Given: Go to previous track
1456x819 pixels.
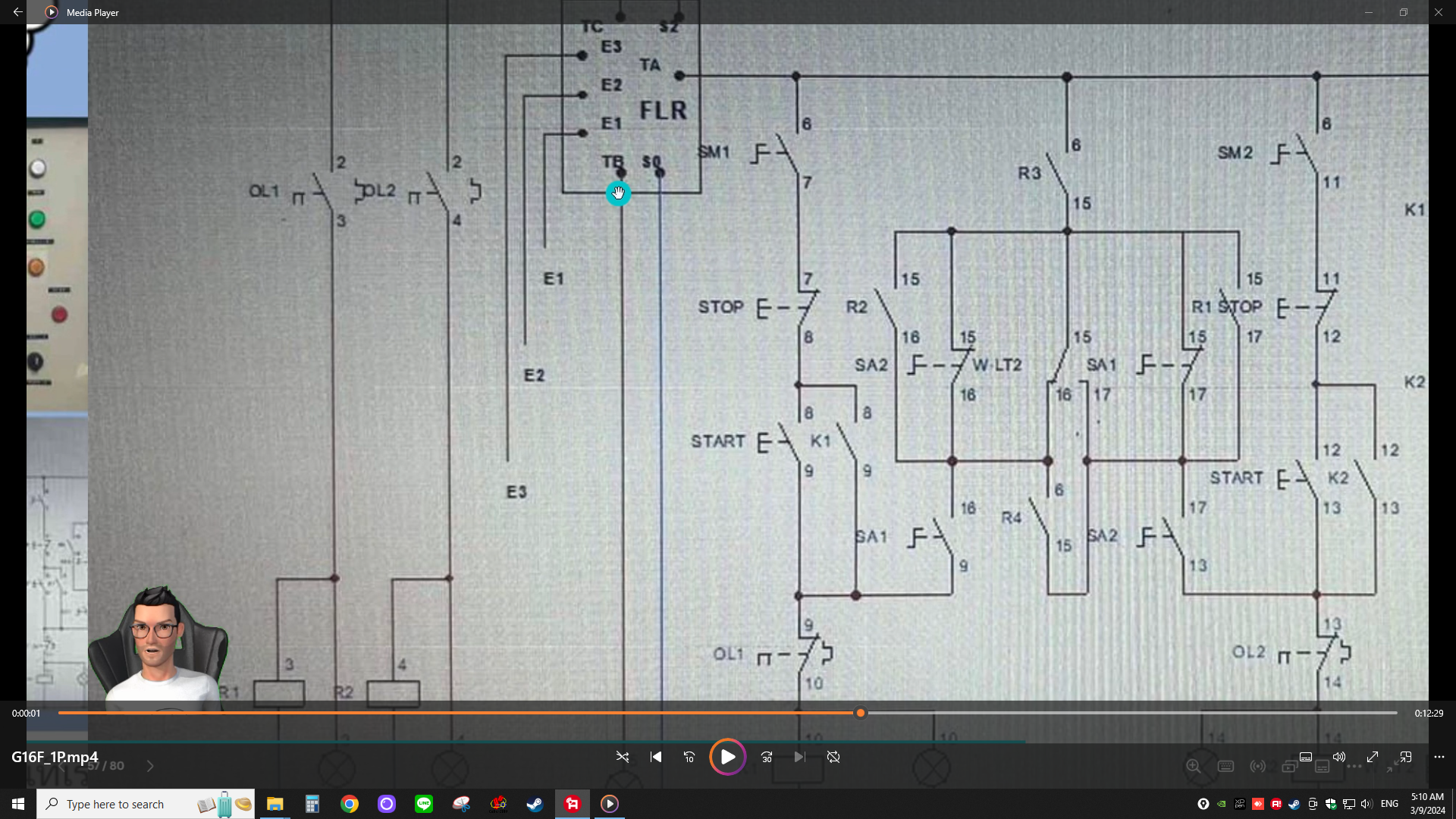Looking at the screenshot, I should pyautogui.click(x=656, y=757).
